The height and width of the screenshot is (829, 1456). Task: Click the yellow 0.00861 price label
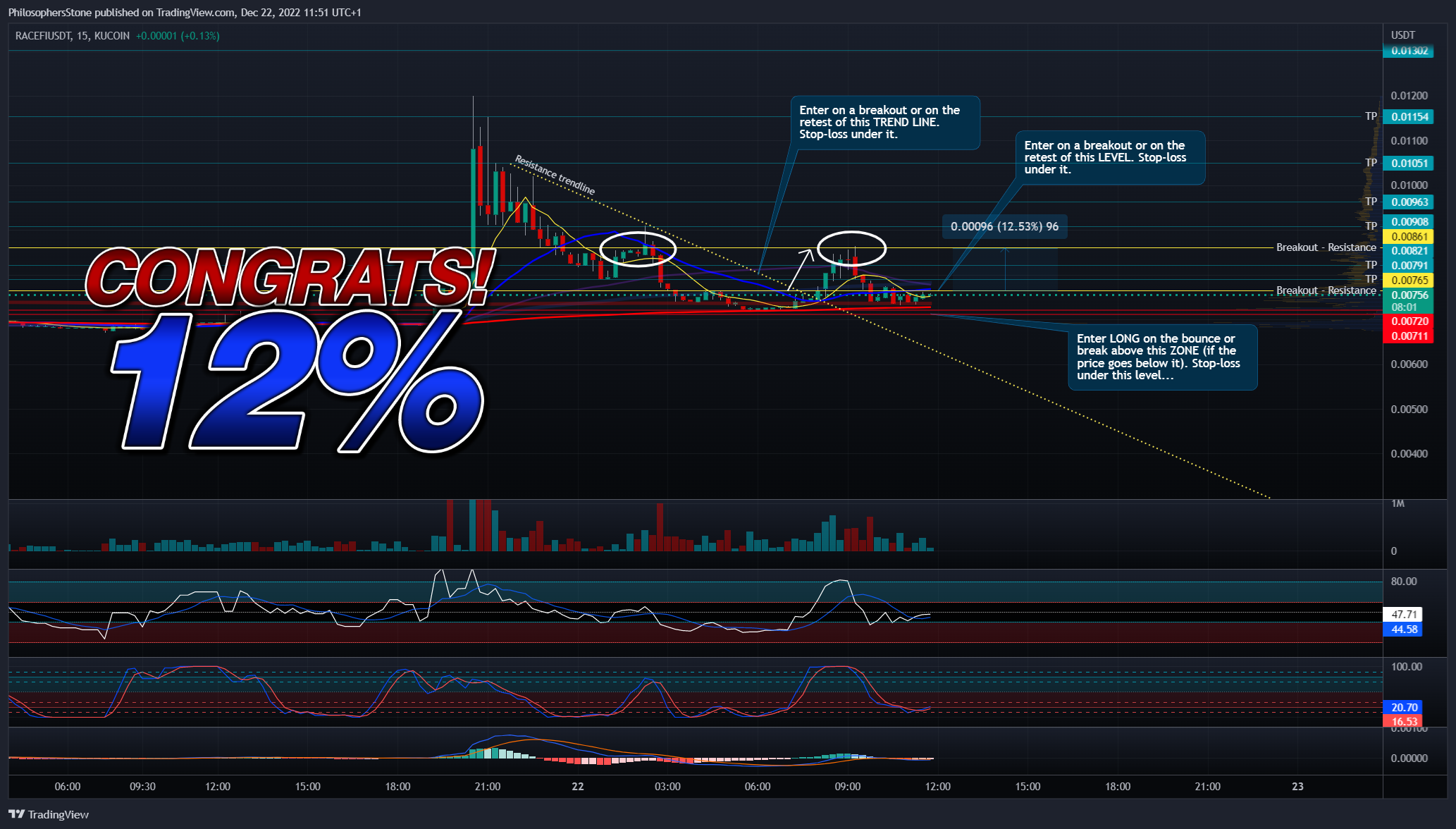(1408, 237)
